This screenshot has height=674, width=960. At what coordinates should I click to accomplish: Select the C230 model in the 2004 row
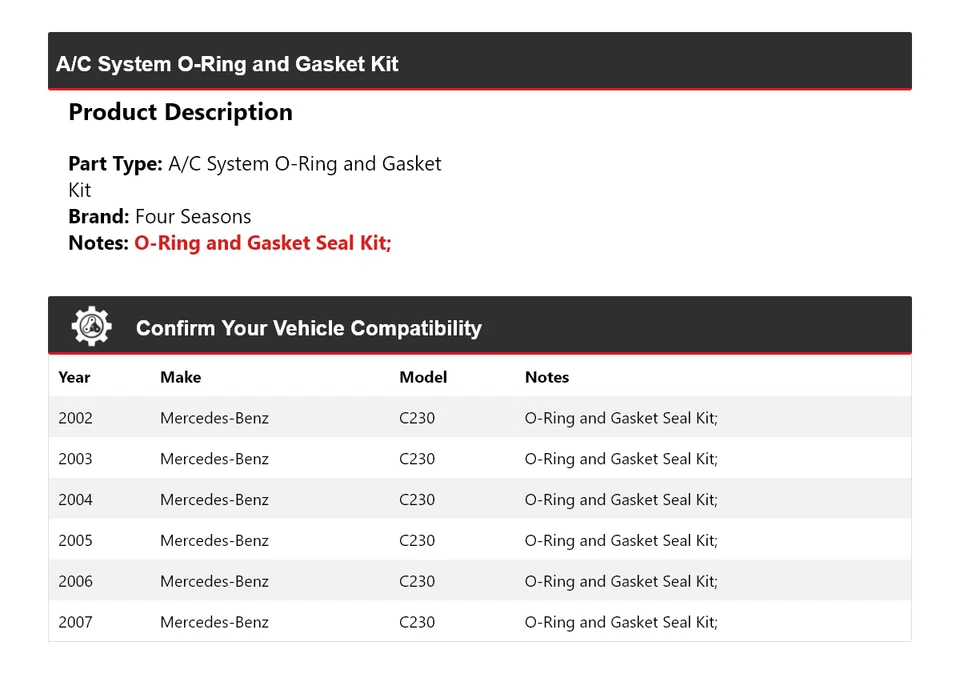[417, 500]
